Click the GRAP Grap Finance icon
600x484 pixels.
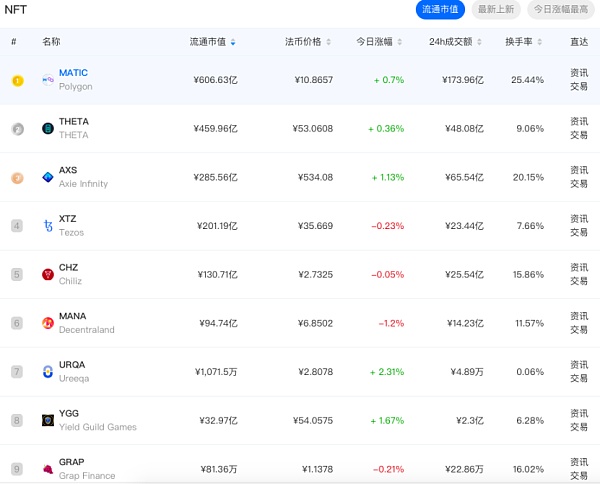point(48,468)
